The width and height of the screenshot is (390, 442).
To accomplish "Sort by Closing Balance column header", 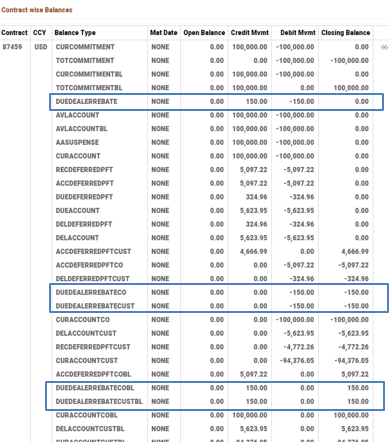I will [x=345, y=33].
